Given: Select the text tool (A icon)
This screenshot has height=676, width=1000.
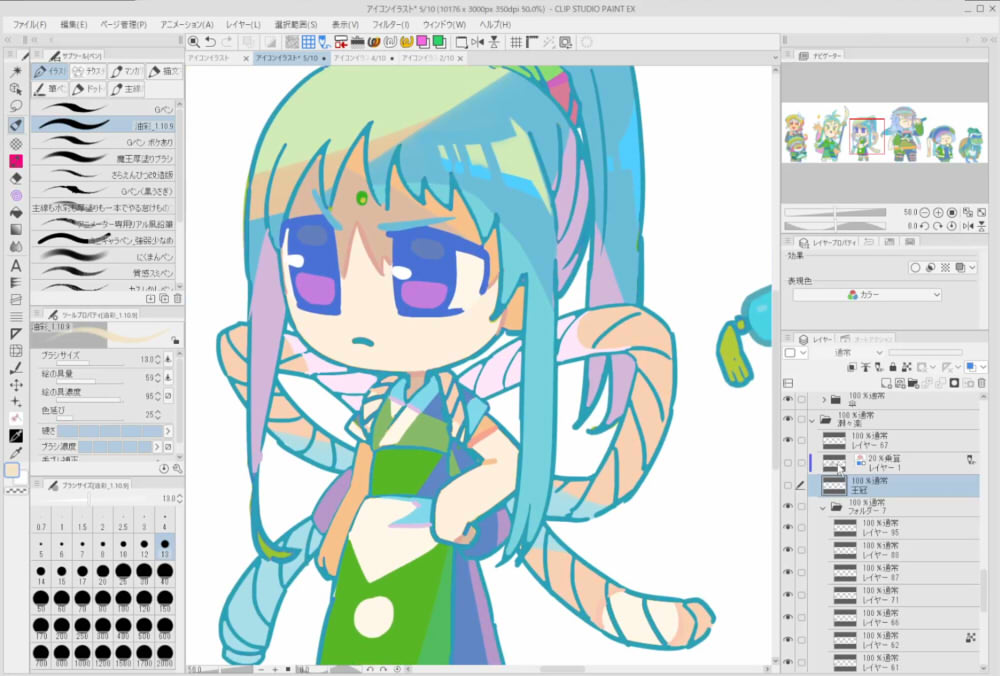Looking at the screenshot, I should pos(16,266).
